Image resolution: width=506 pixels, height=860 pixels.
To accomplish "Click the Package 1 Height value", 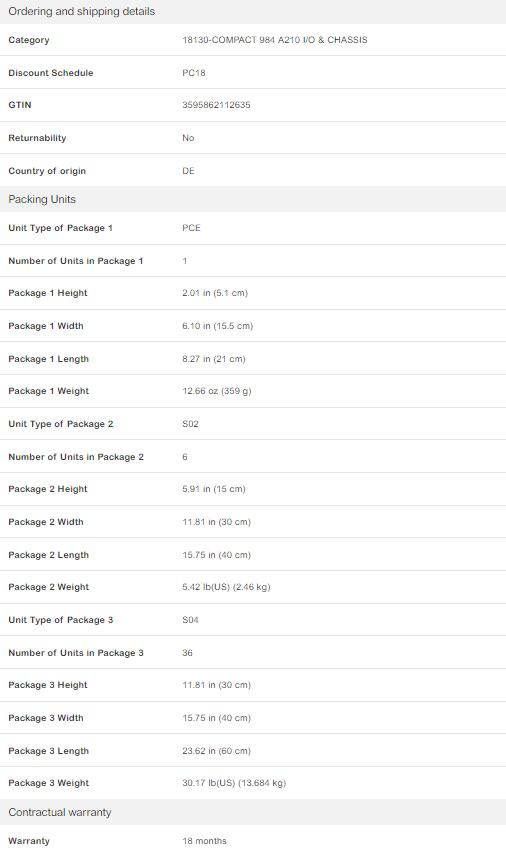I will (x=215, y=293).
